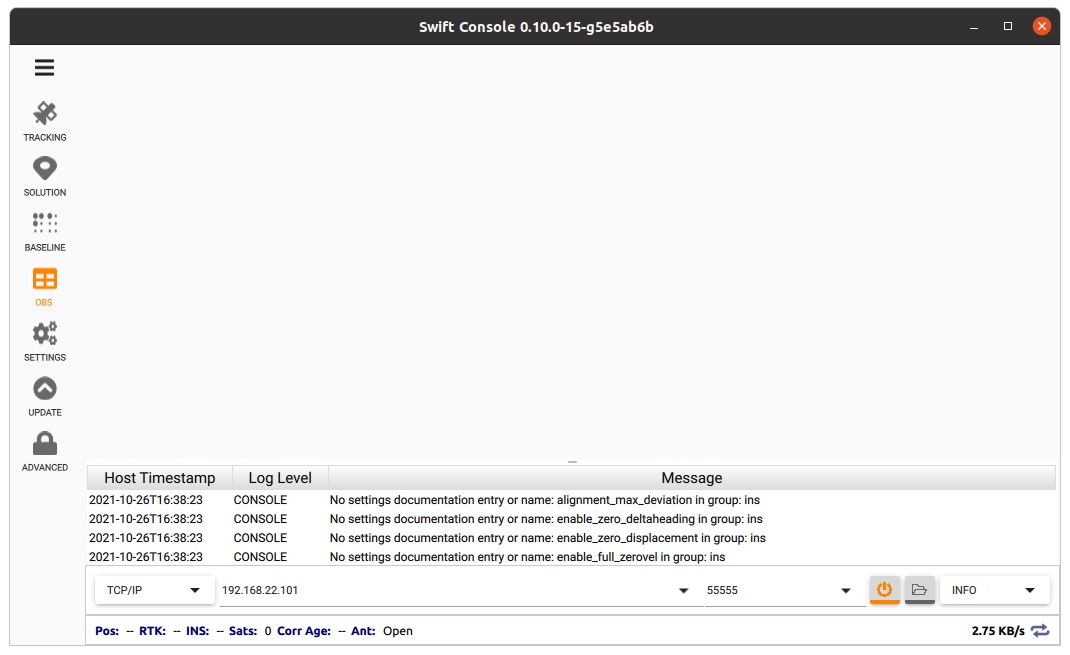This screenshot has width=1070, height=655.
Task: Open the Baseline tab
Action: 44,232
